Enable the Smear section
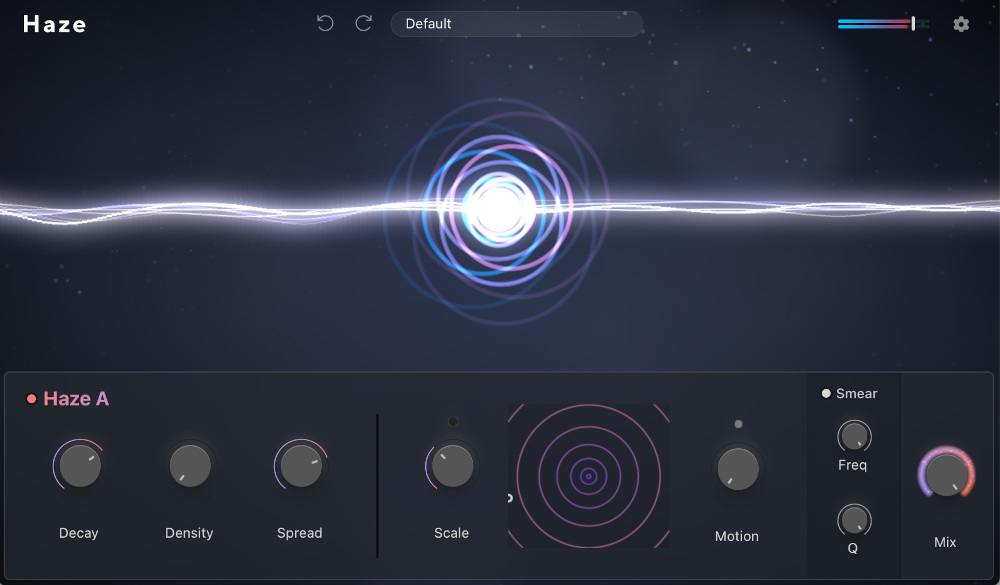Image resolution: width=1000 pixels, height=585 pixels. 826,393
